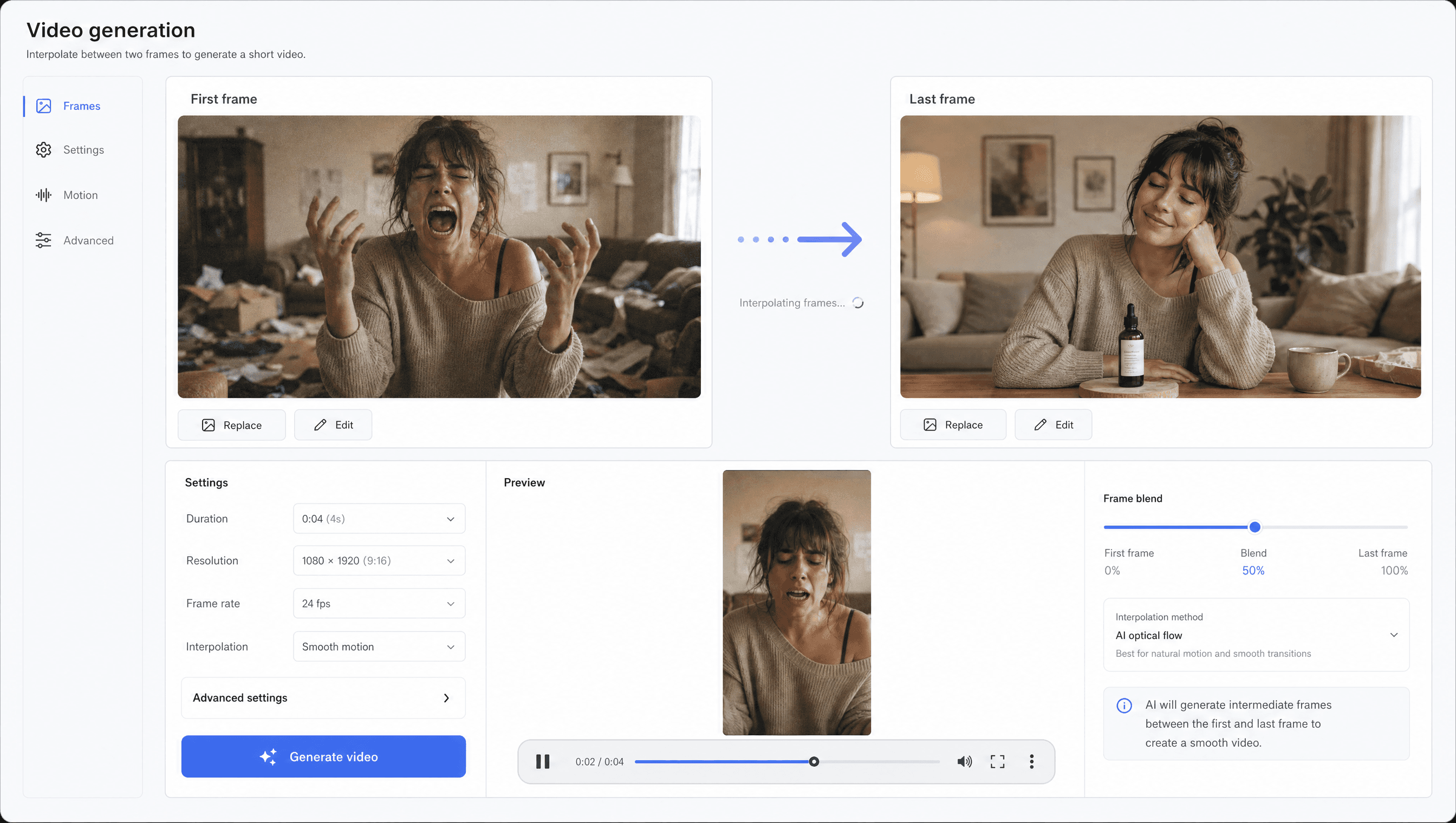Click the info icon in the AI note

click(1124, 706)
